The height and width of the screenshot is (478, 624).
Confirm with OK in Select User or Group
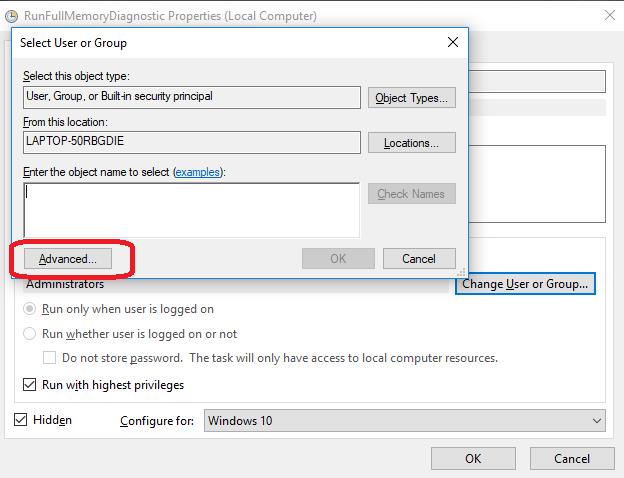(338, 259)
